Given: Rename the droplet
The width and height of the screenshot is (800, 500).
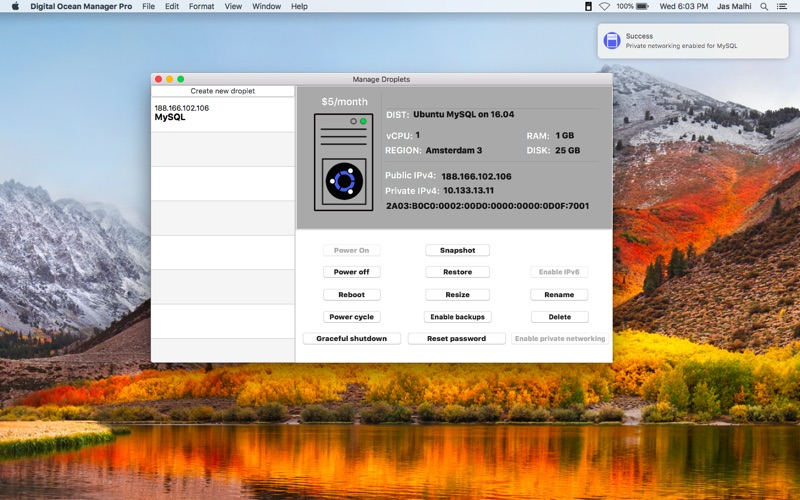Looking at the screenshot, I should click(x=559, y=295).
